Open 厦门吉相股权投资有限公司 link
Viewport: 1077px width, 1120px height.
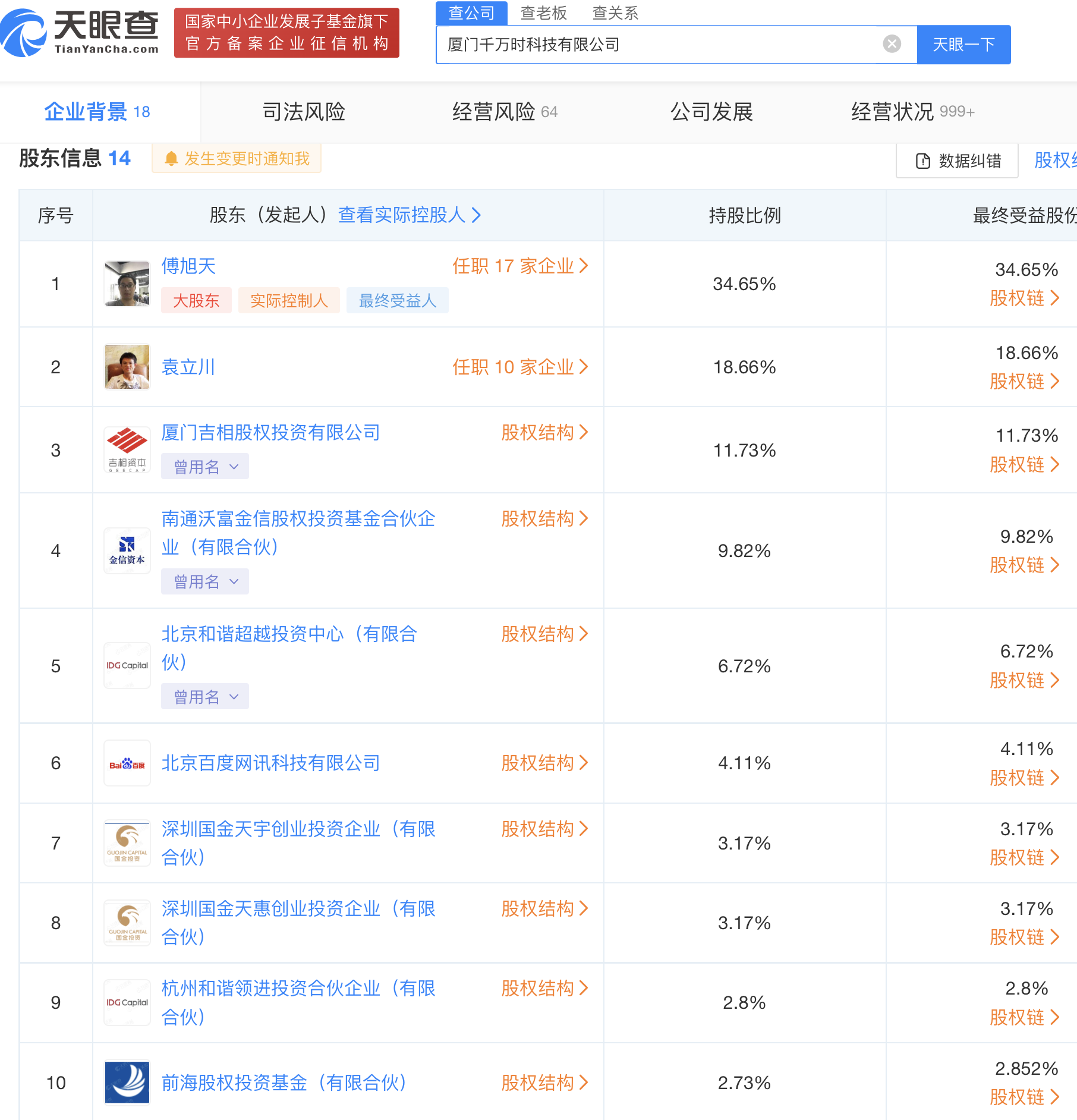point(271,432)
